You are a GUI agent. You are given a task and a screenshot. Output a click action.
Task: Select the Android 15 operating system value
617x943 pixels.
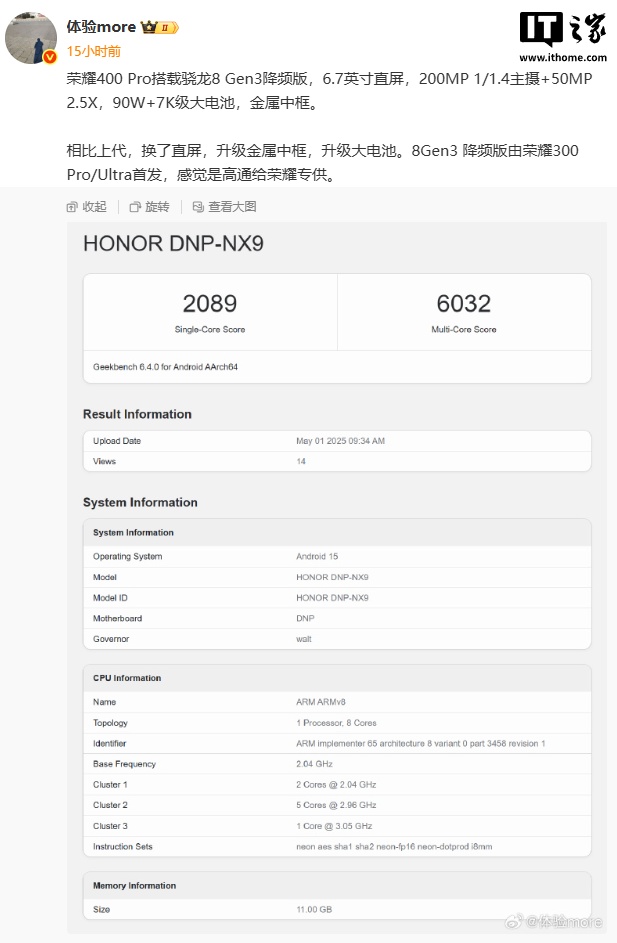click(317, 556)
